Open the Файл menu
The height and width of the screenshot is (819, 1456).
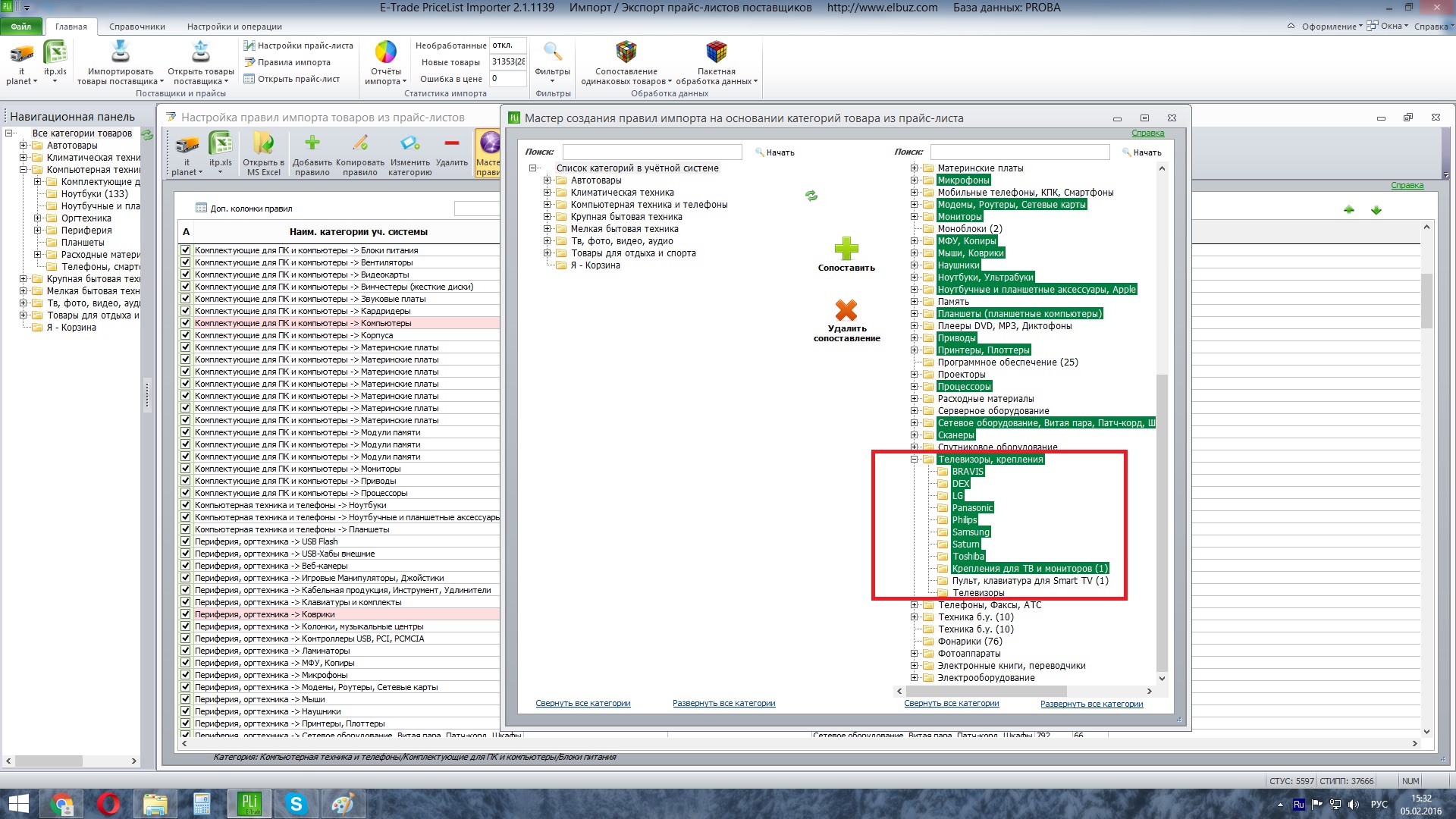(x=21, y=27)
